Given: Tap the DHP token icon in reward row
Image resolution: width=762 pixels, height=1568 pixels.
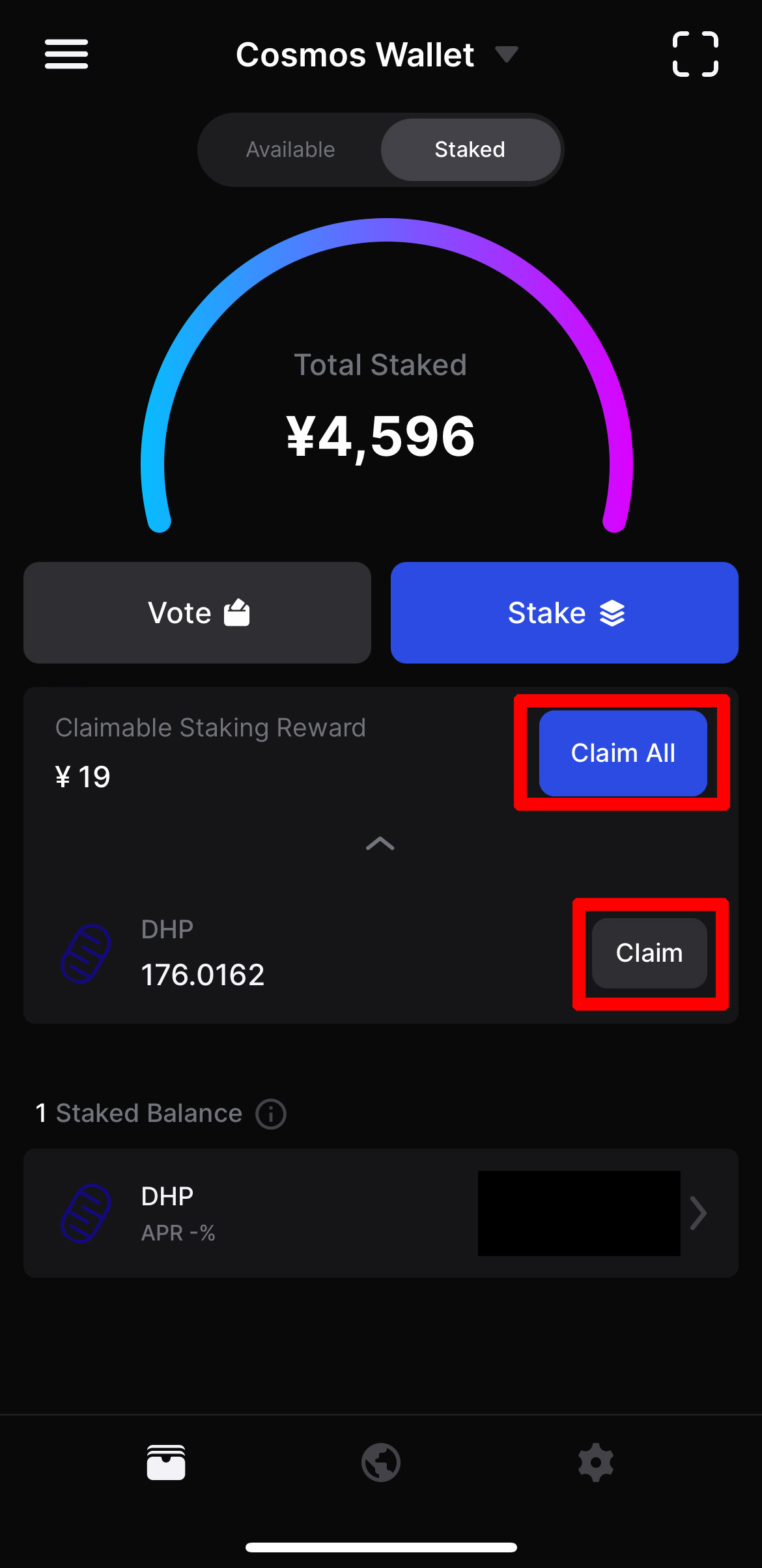Looking at the screenshot, I should 85,953.
